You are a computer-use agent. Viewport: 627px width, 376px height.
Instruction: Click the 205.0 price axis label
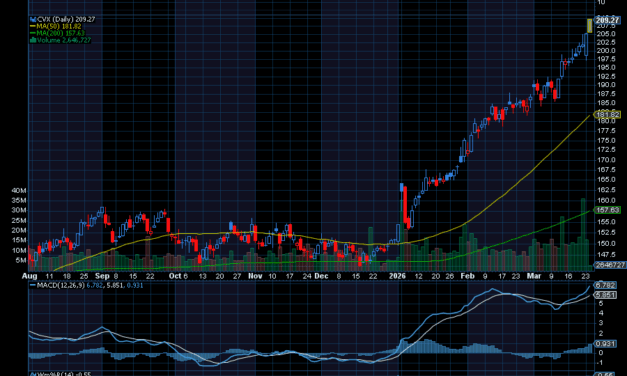(606, 34)
